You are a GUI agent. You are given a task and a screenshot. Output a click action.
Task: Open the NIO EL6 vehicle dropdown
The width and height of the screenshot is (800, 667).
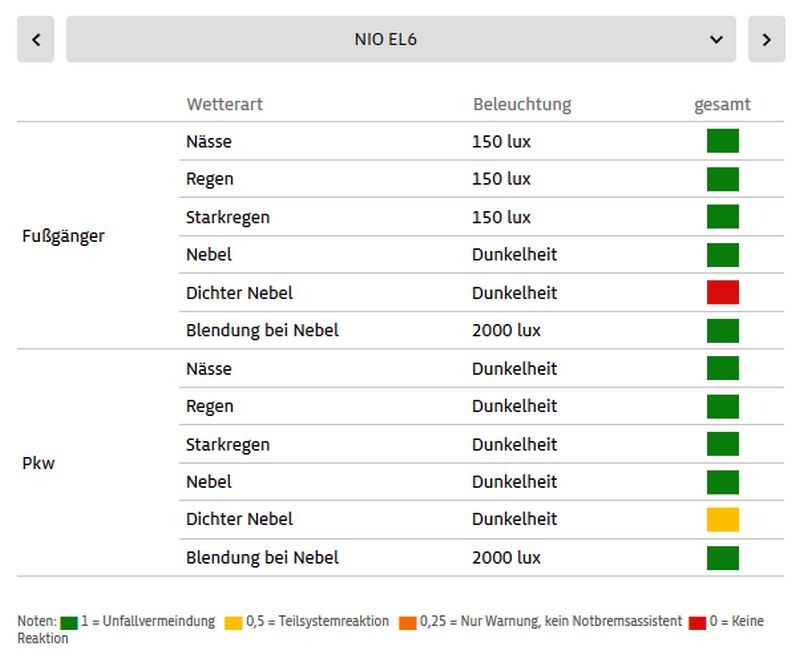(400, 40)
